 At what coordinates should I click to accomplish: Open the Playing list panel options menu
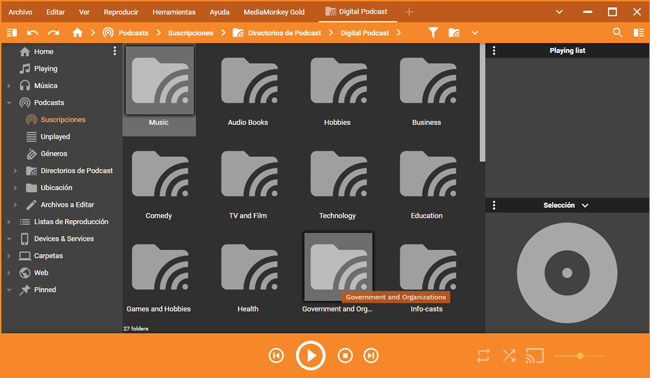[494, 51]
